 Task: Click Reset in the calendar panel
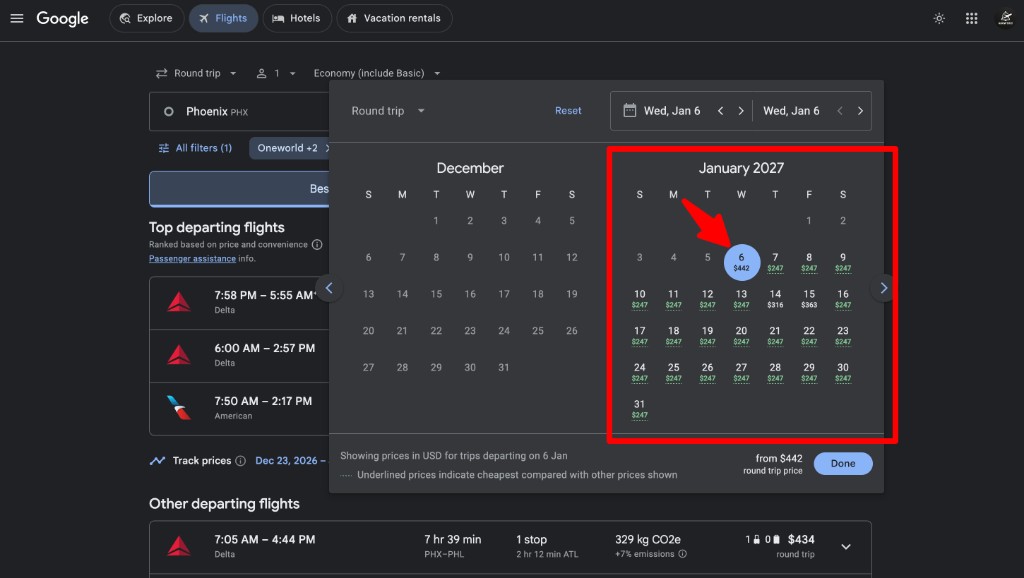[x=568, y=111]
